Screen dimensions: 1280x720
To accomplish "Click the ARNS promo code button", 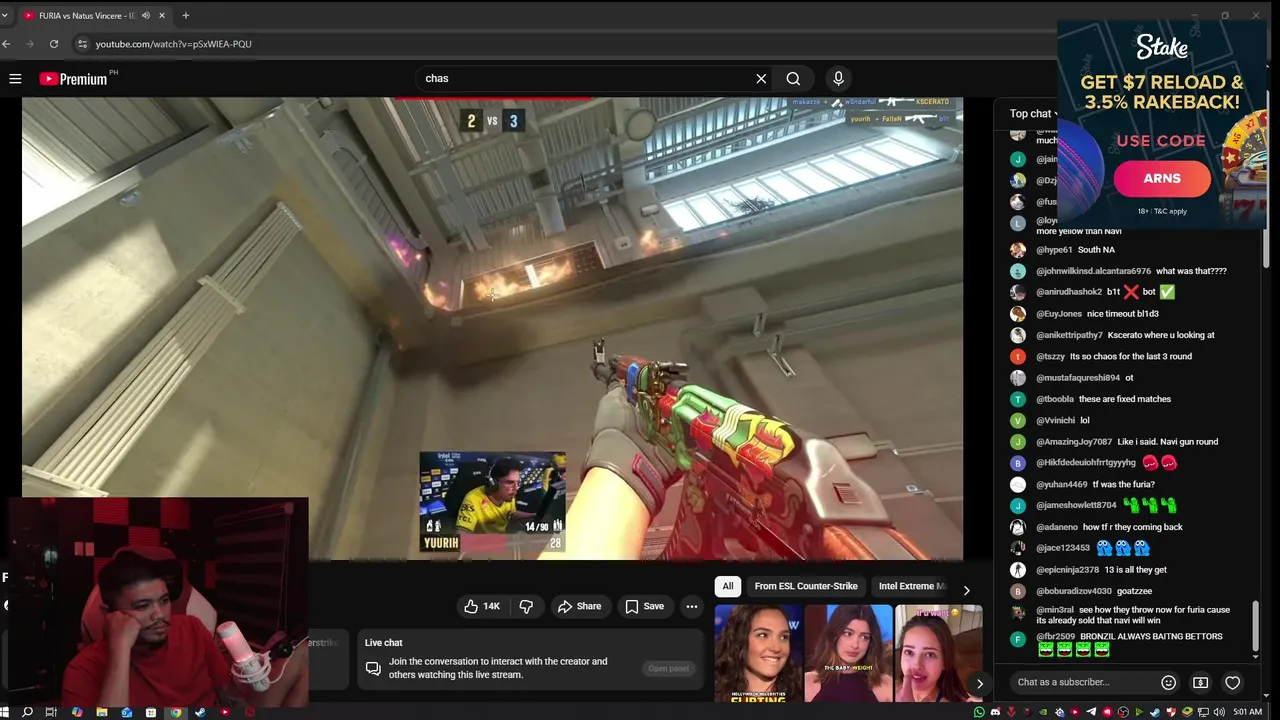I will coord(1162,178).
